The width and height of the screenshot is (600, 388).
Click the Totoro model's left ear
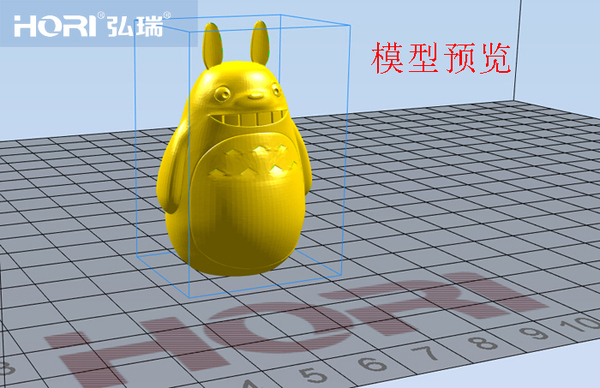pyautogui.click(x=213, y=45)
